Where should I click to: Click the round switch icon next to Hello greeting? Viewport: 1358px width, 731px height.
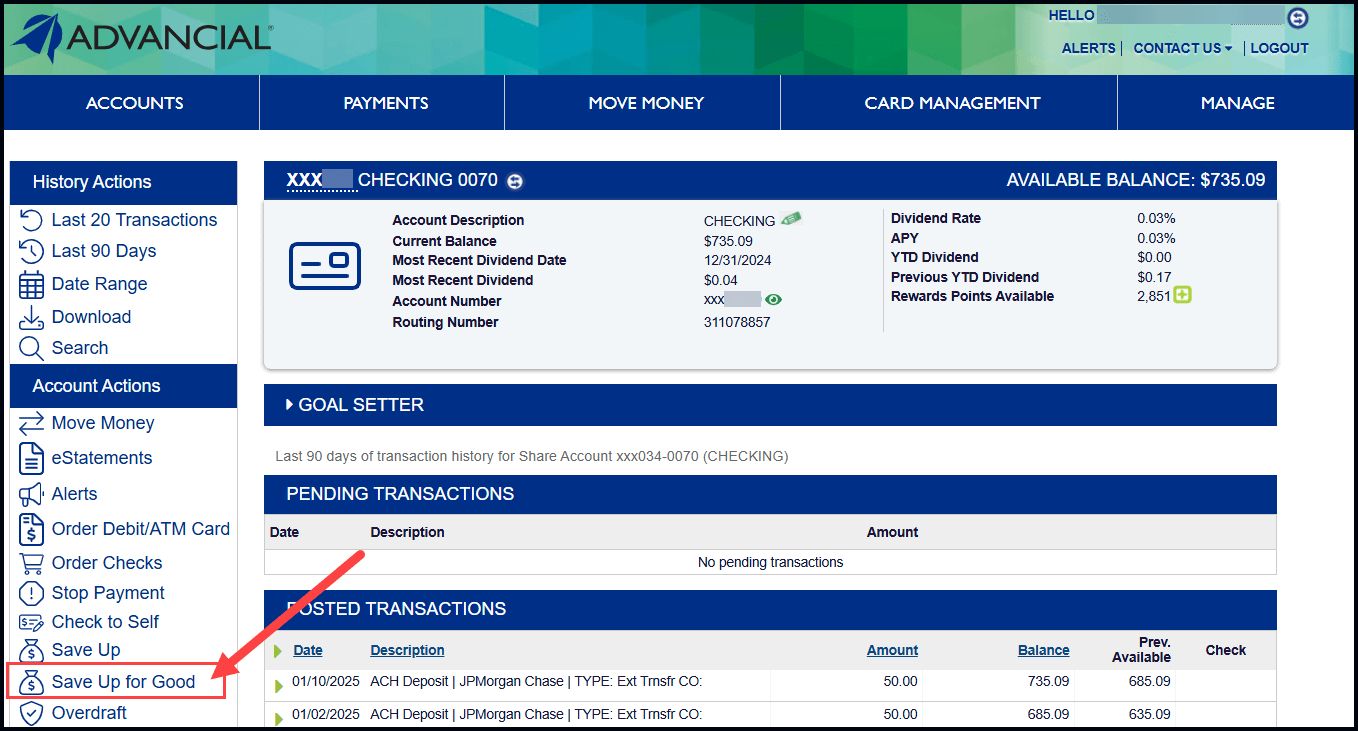pyautogui.click(x=1297, y=17)
